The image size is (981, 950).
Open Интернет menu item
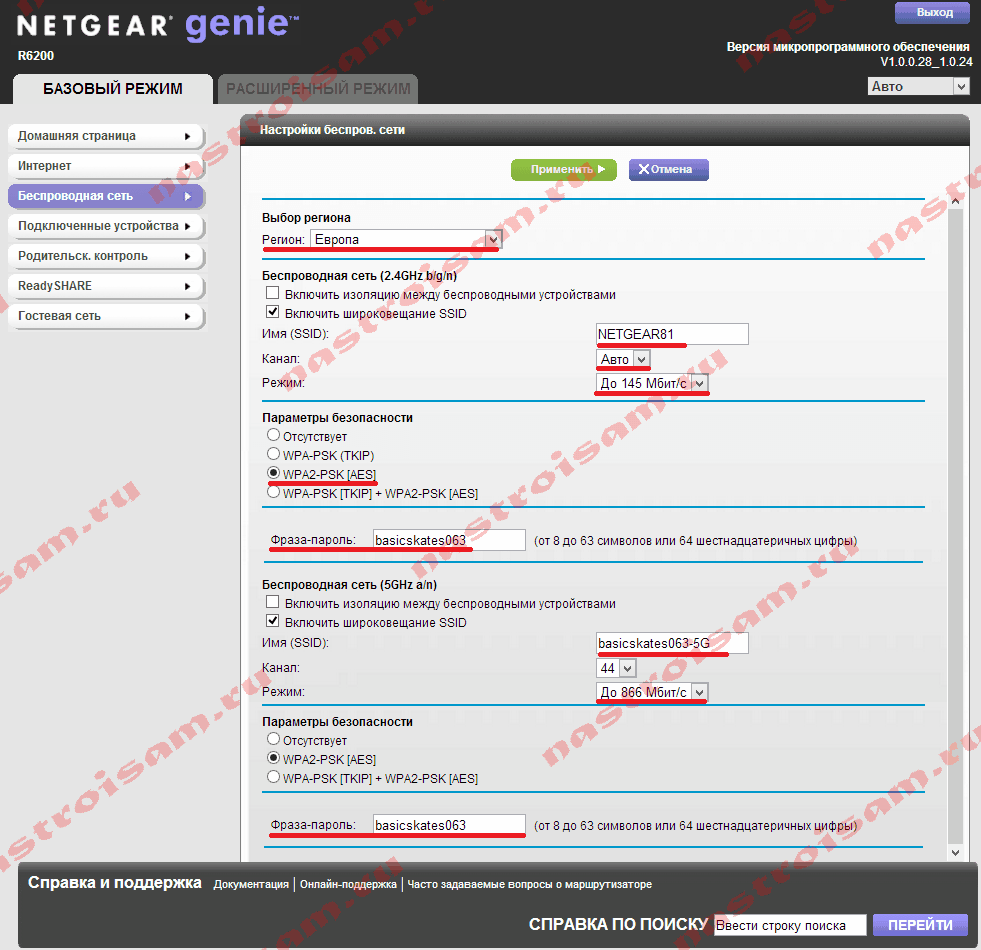106,166
